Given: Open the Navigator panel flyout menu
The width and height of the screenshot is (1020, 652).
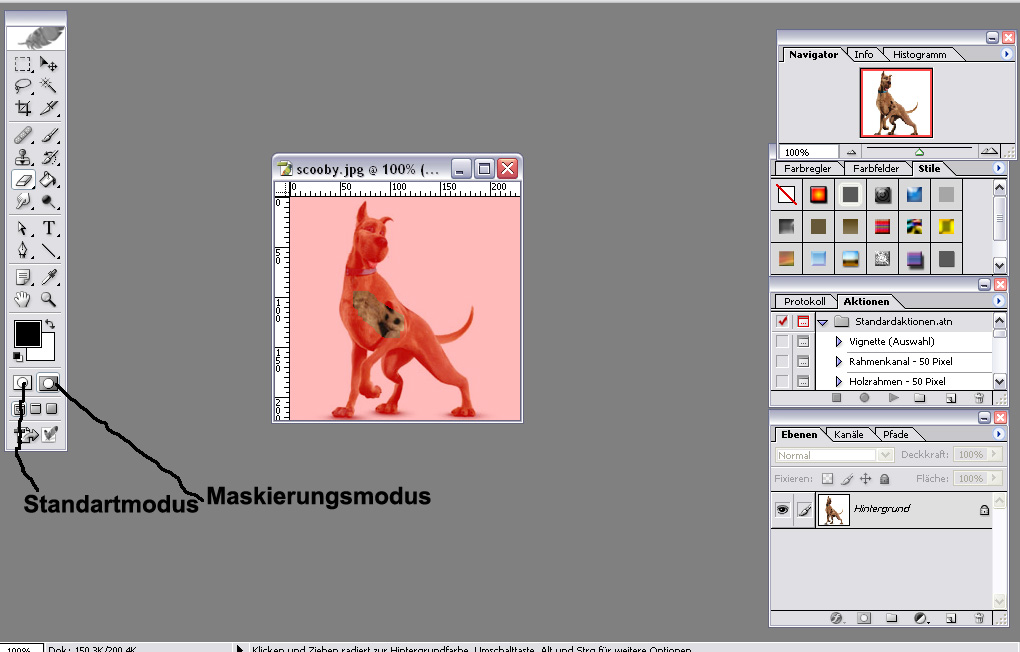Looking at the screenshot, I should 1006,54.
